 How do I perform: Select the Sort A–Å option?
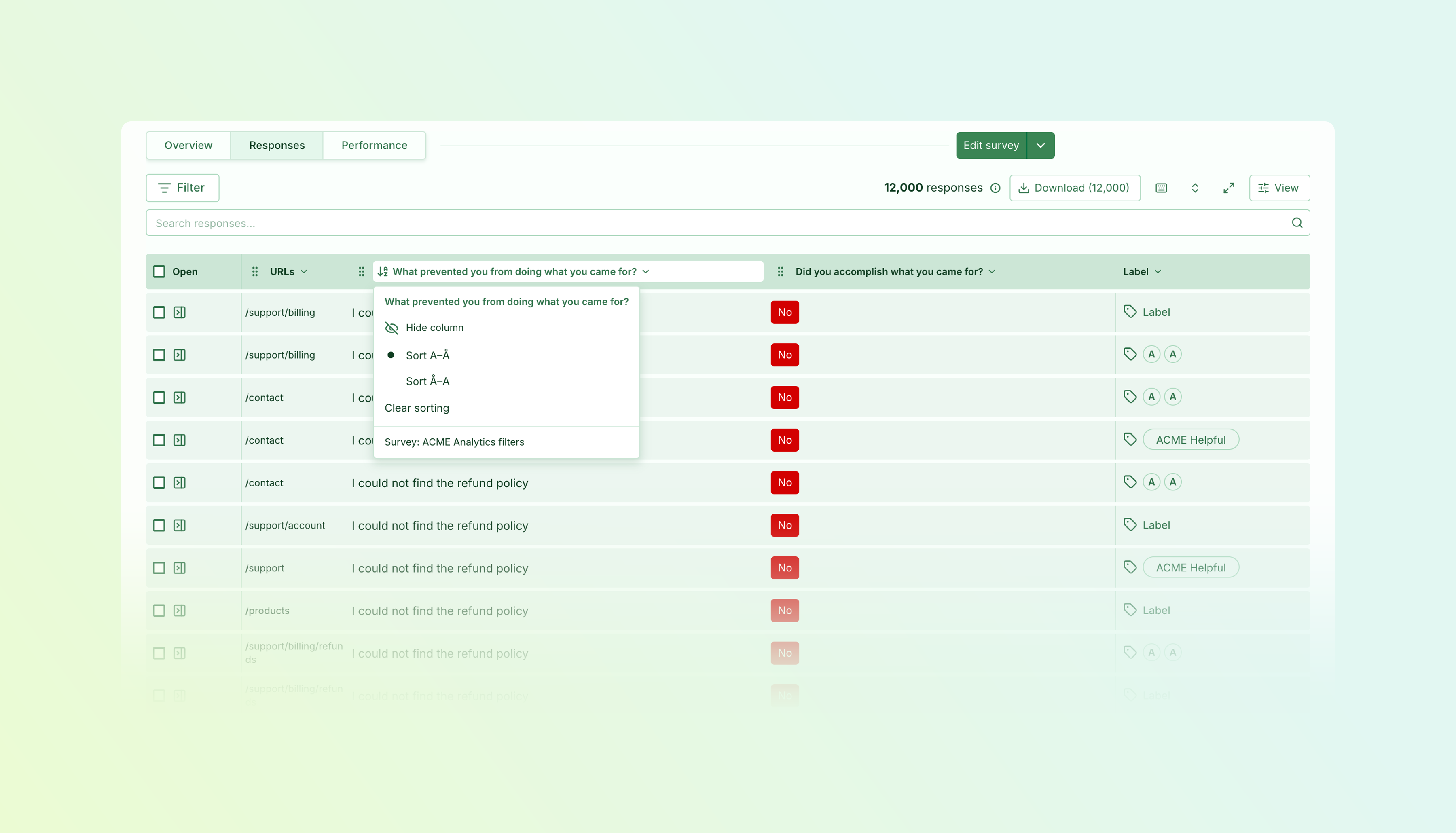[427, 355]
